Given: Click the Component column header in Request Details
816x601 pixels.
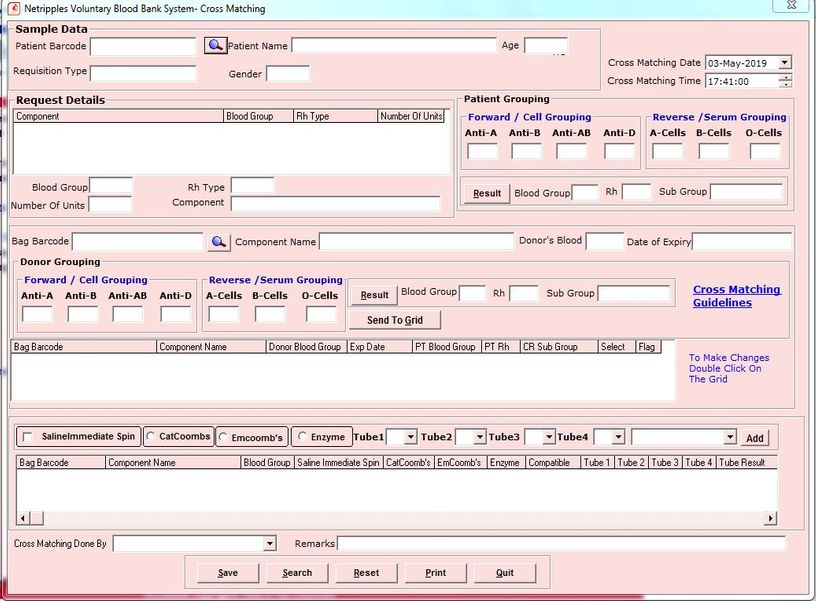Looking at the screenshot, I should pyautogui.click(x=119, y=116).
